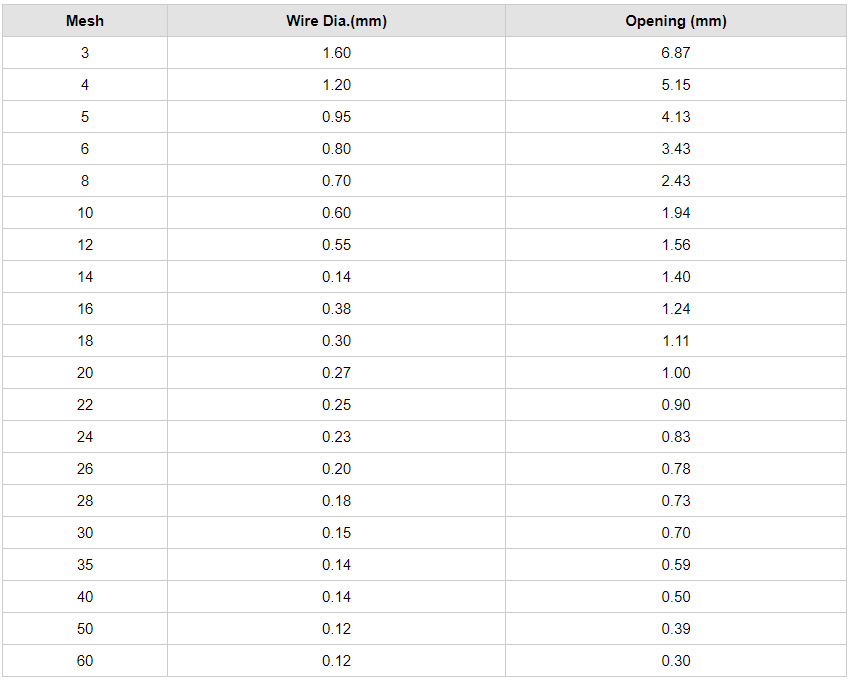Click opening value 6.87
Screen dimensions: 857x687
point(676,53)
